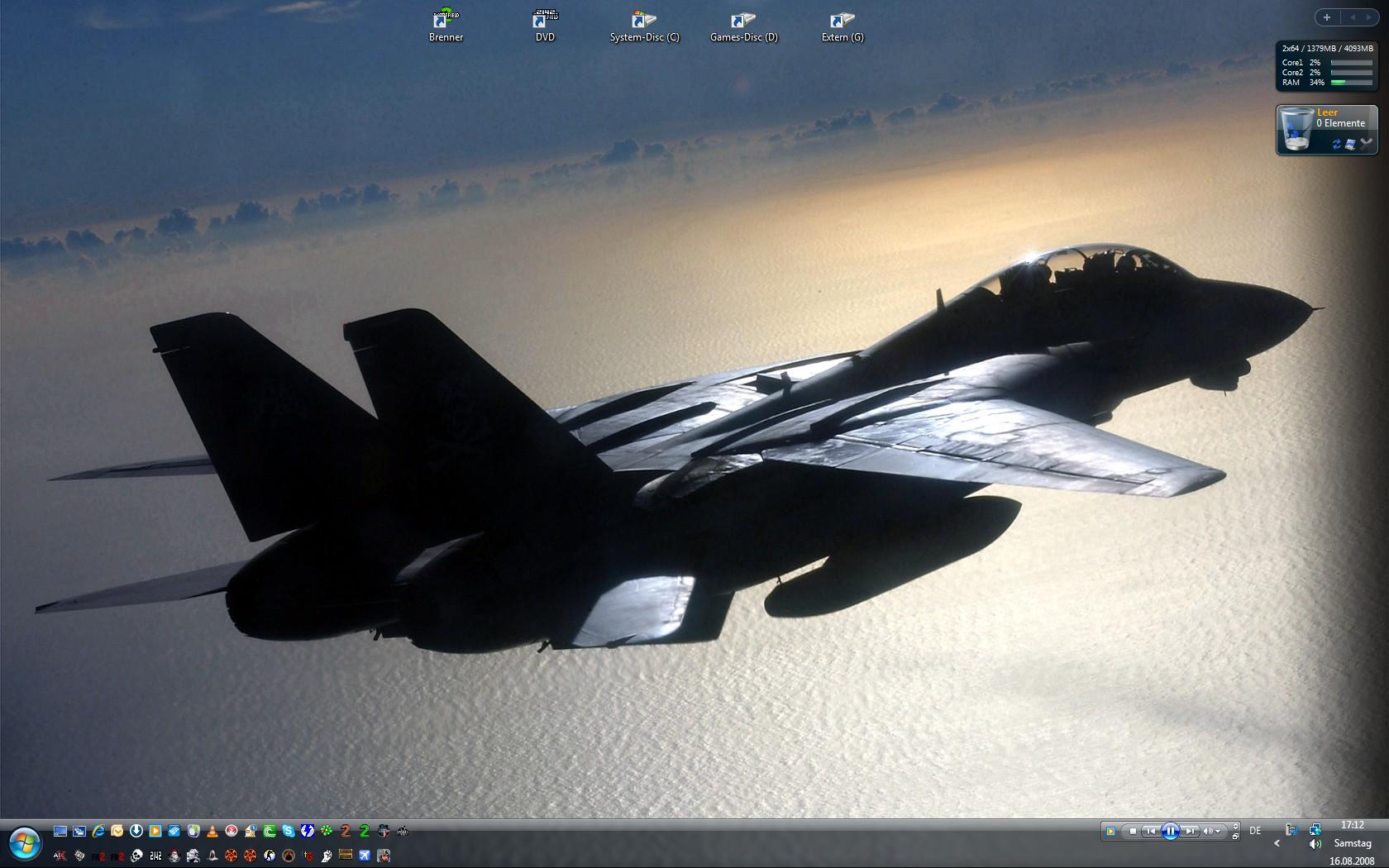
Task: Click the Windows Start orb
Action: point(25,843)
